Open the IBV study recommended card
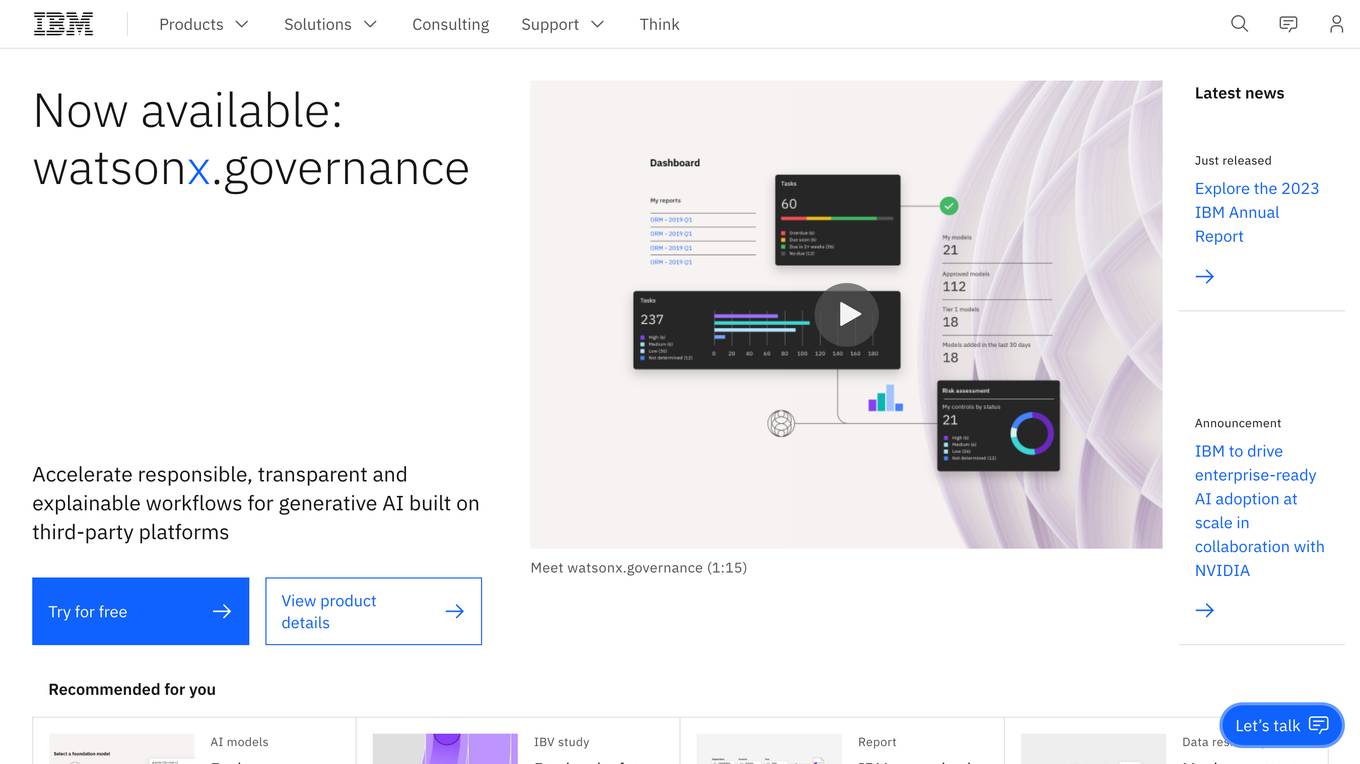Viewport: 1360px width, 764px height. click(518, 741)
